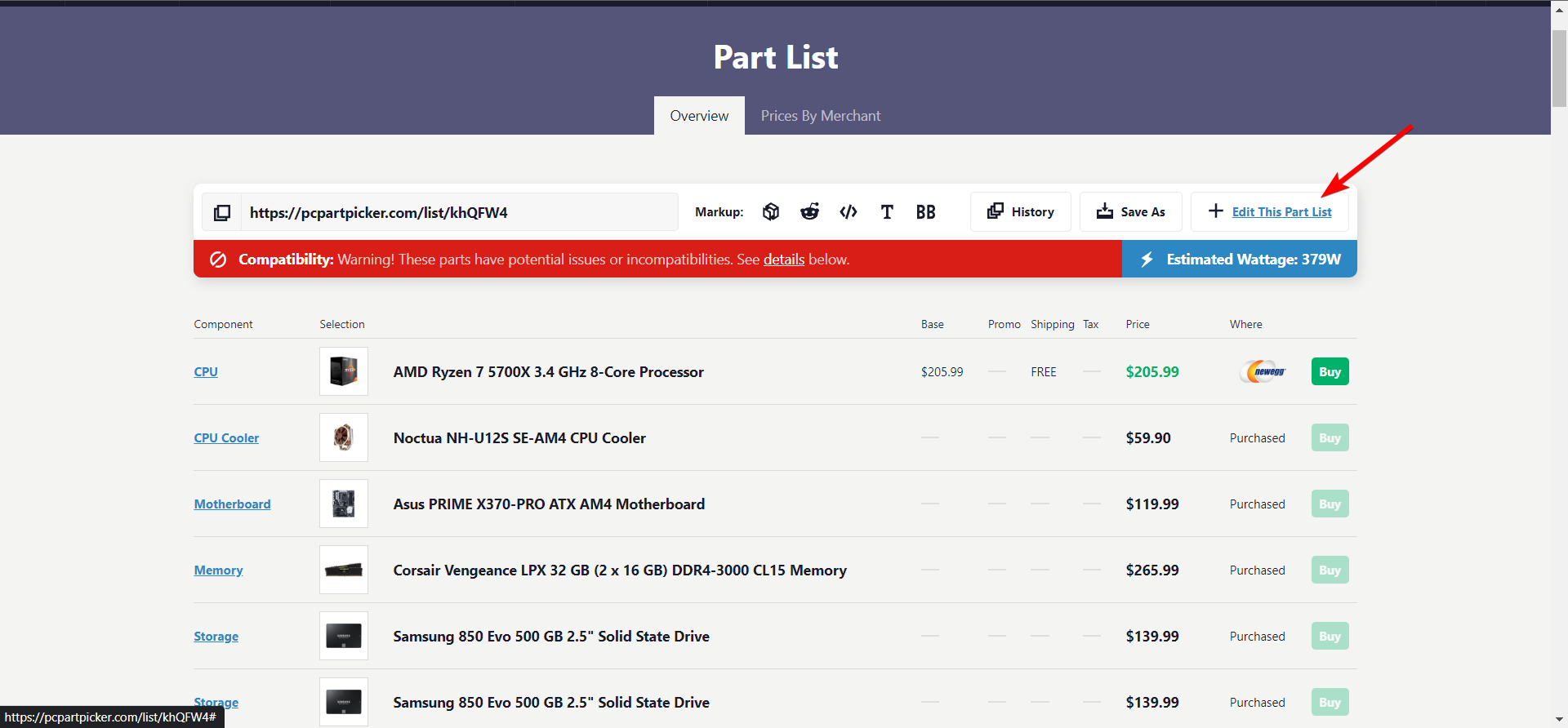Click the compatibility warning icon
The width and height of the screenshot is (1568, 728).
click(x=218, y=260)
